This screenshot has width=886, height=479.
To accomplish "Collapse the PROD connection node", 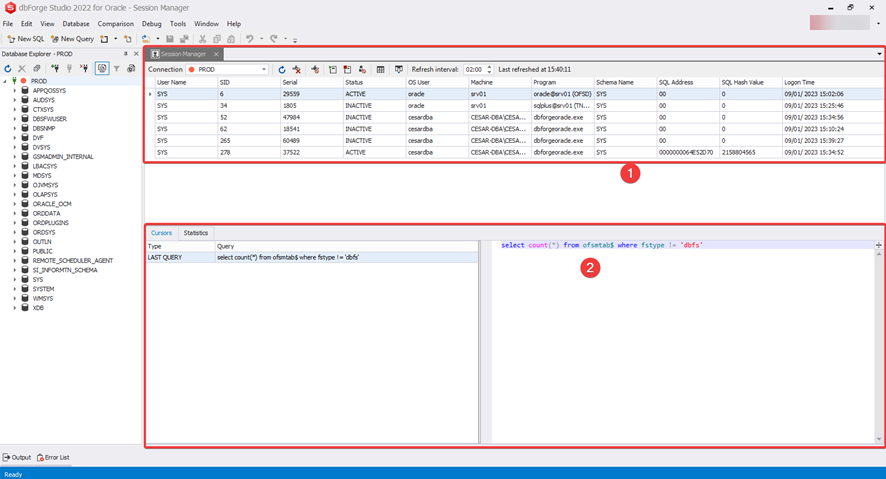I will (5, 81).
